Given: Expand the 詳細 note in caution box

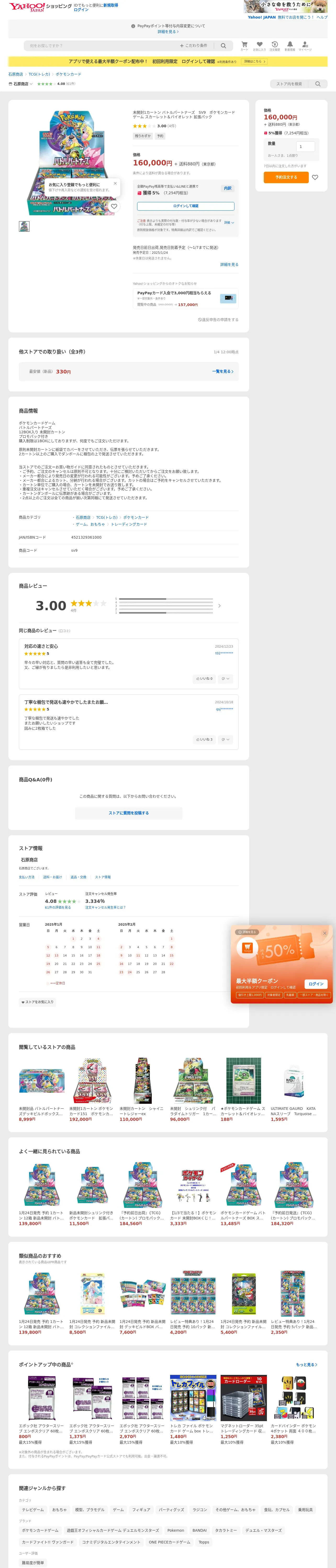Looking at the screenshot, I should coord(229,223).
